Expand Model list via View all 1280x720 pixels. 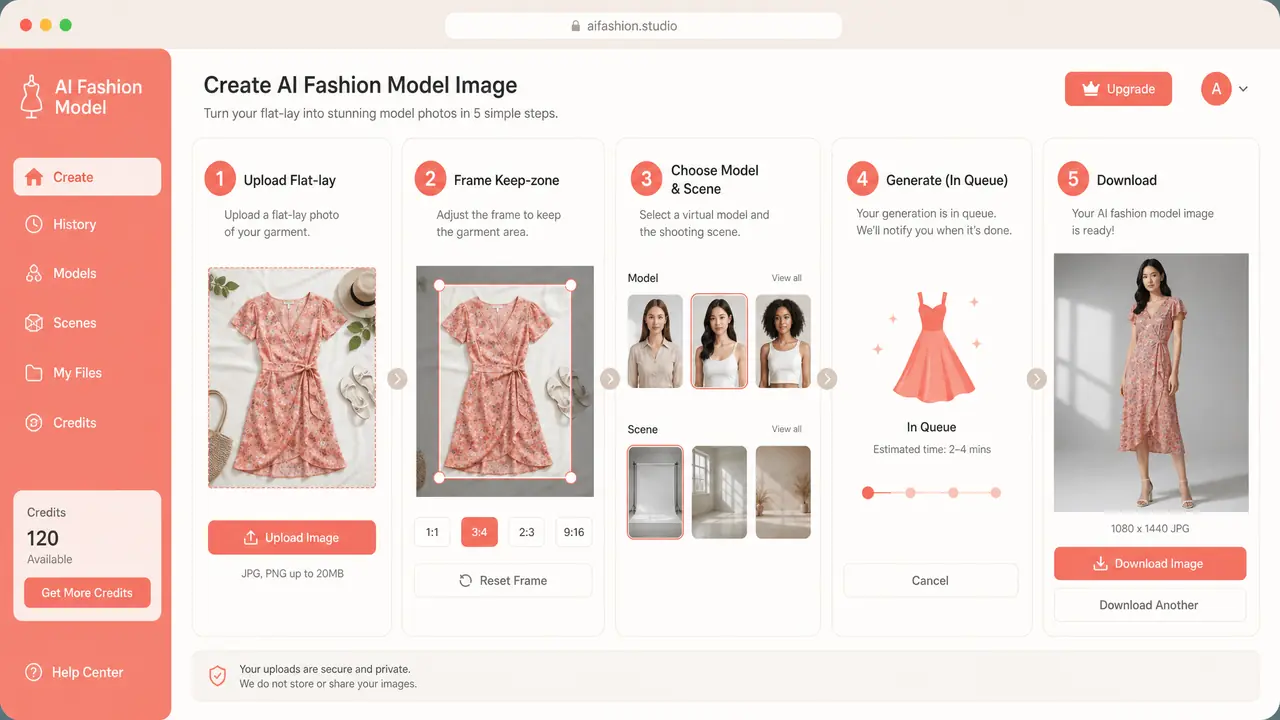tap(786, 278)
